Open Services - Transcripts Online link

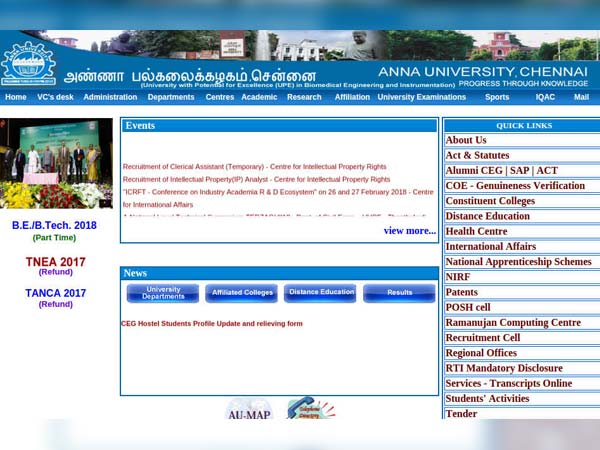[509, 383]
